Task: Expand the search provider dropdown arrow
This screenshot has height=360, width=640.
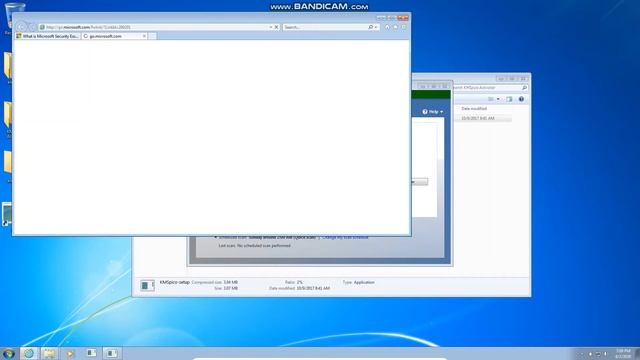Action: point(376,27)
